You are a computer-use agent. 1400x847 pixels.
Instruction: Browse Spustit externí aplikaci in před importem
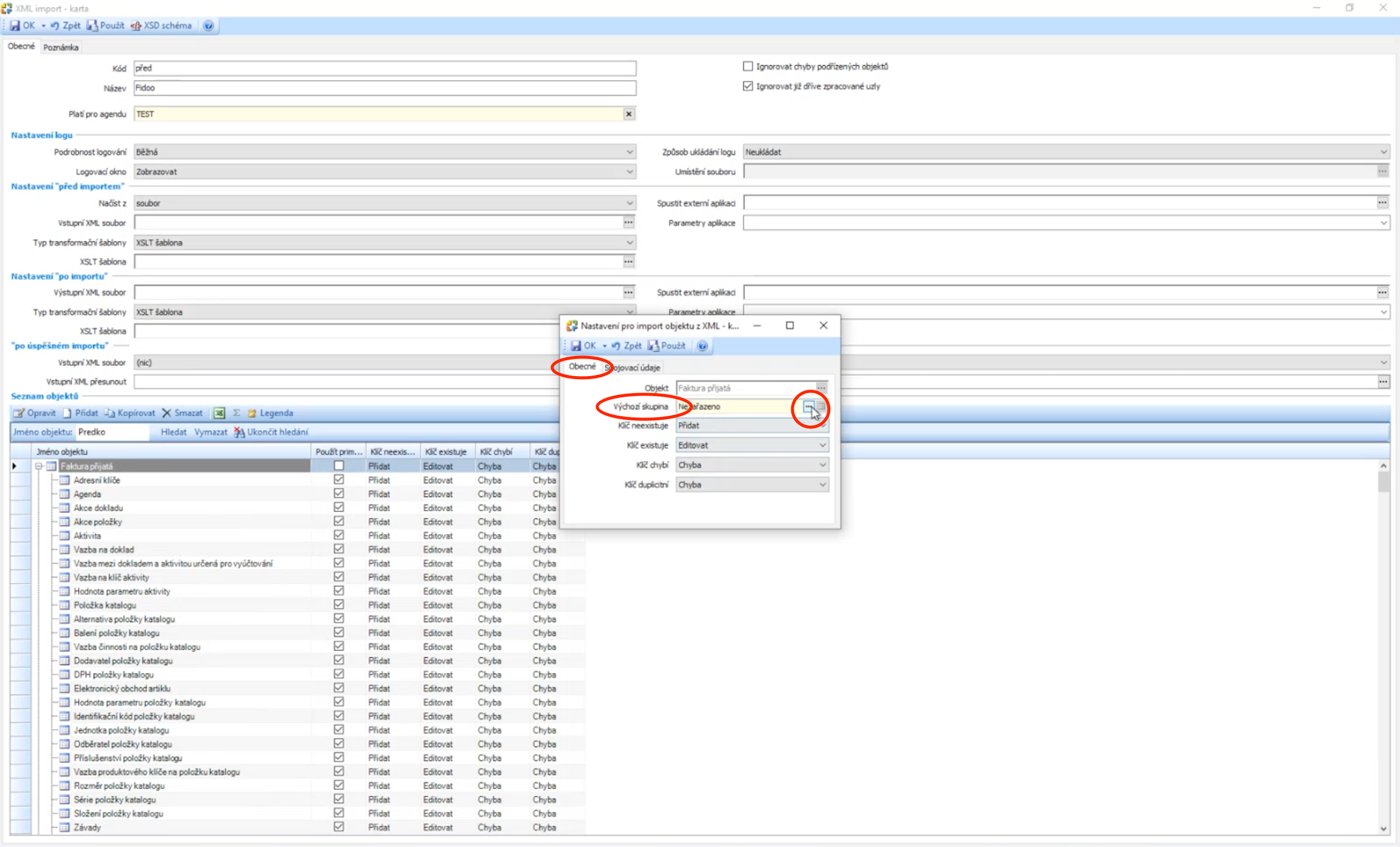click(1382, 203)
